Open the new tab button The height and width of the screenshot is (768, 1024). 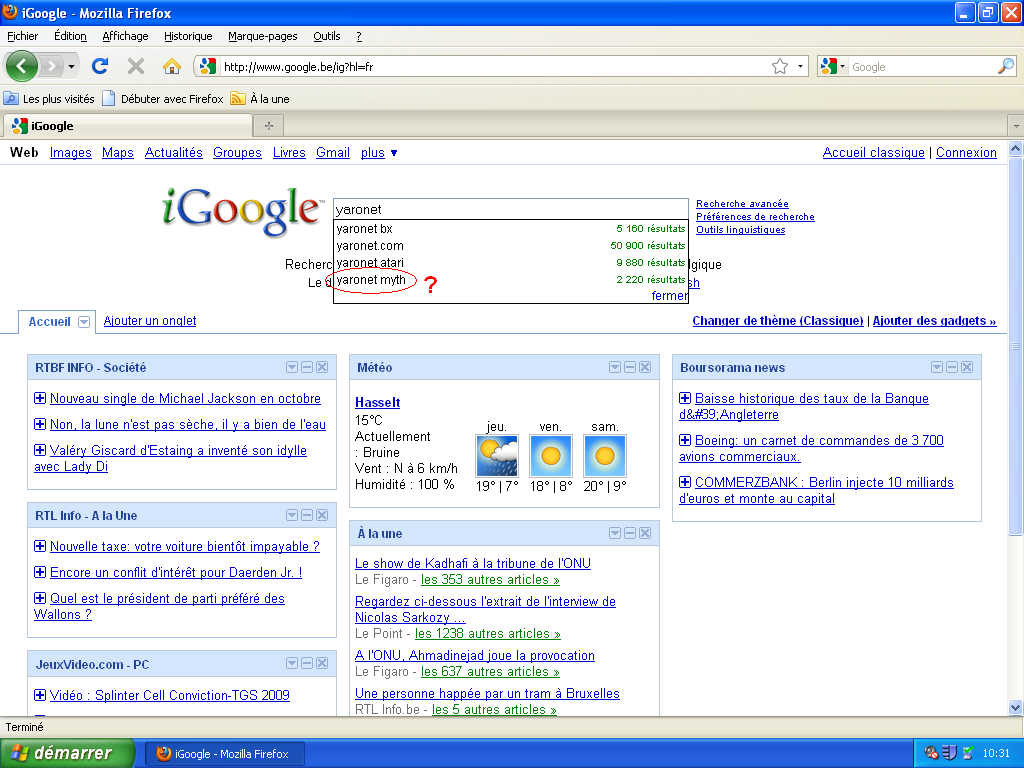click(x=268, y=126)
